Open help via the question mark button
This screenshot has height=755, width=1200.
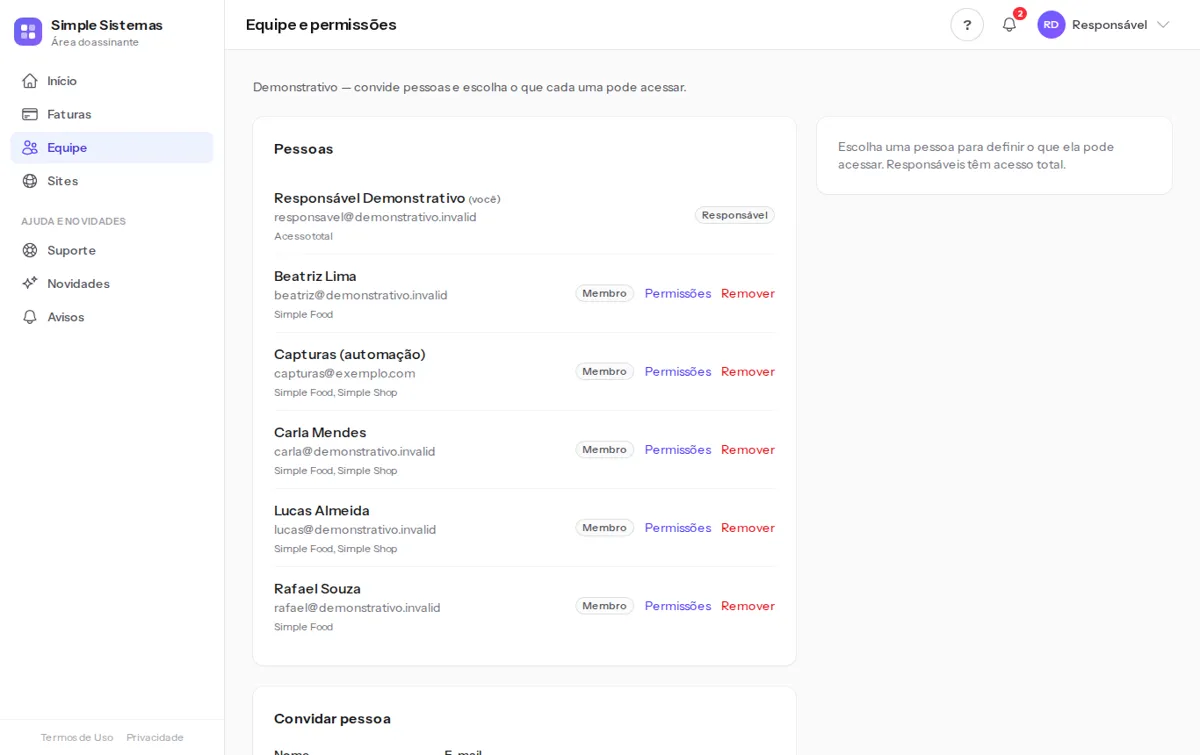[x=967, y=25]
